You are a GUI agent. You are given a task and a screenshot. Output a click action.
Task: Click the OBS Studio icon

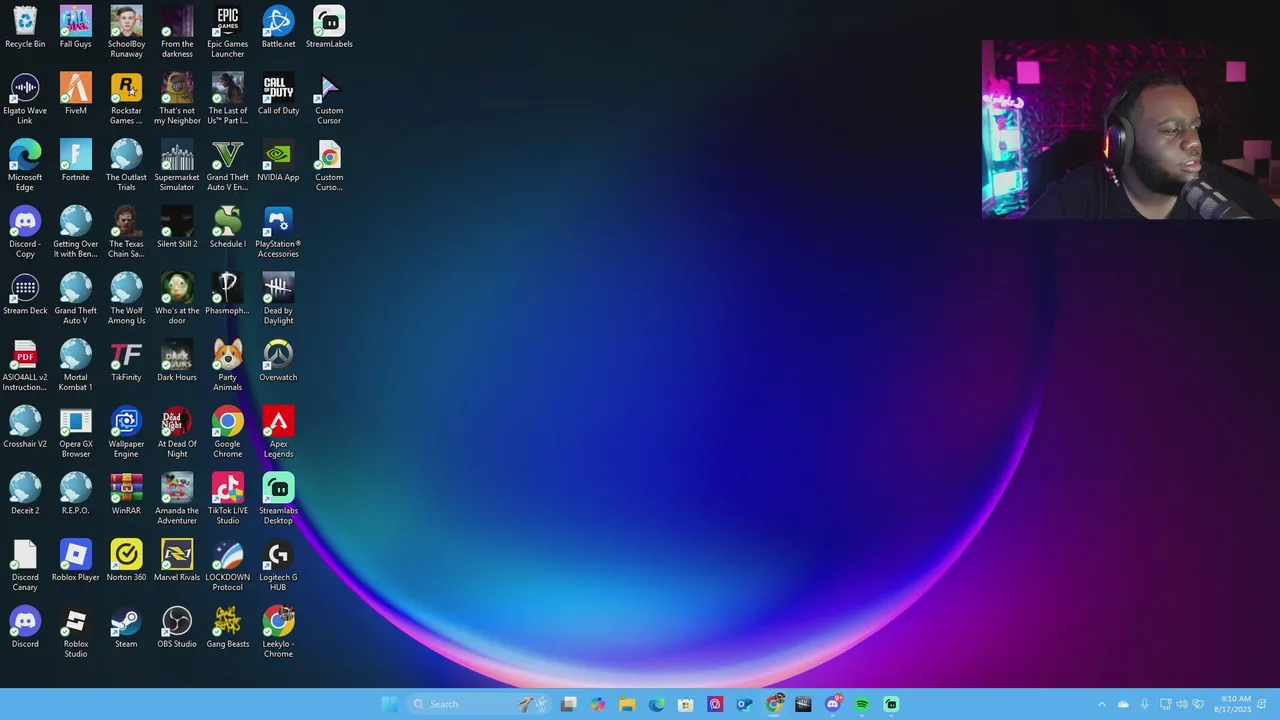(x=177, y=627)
